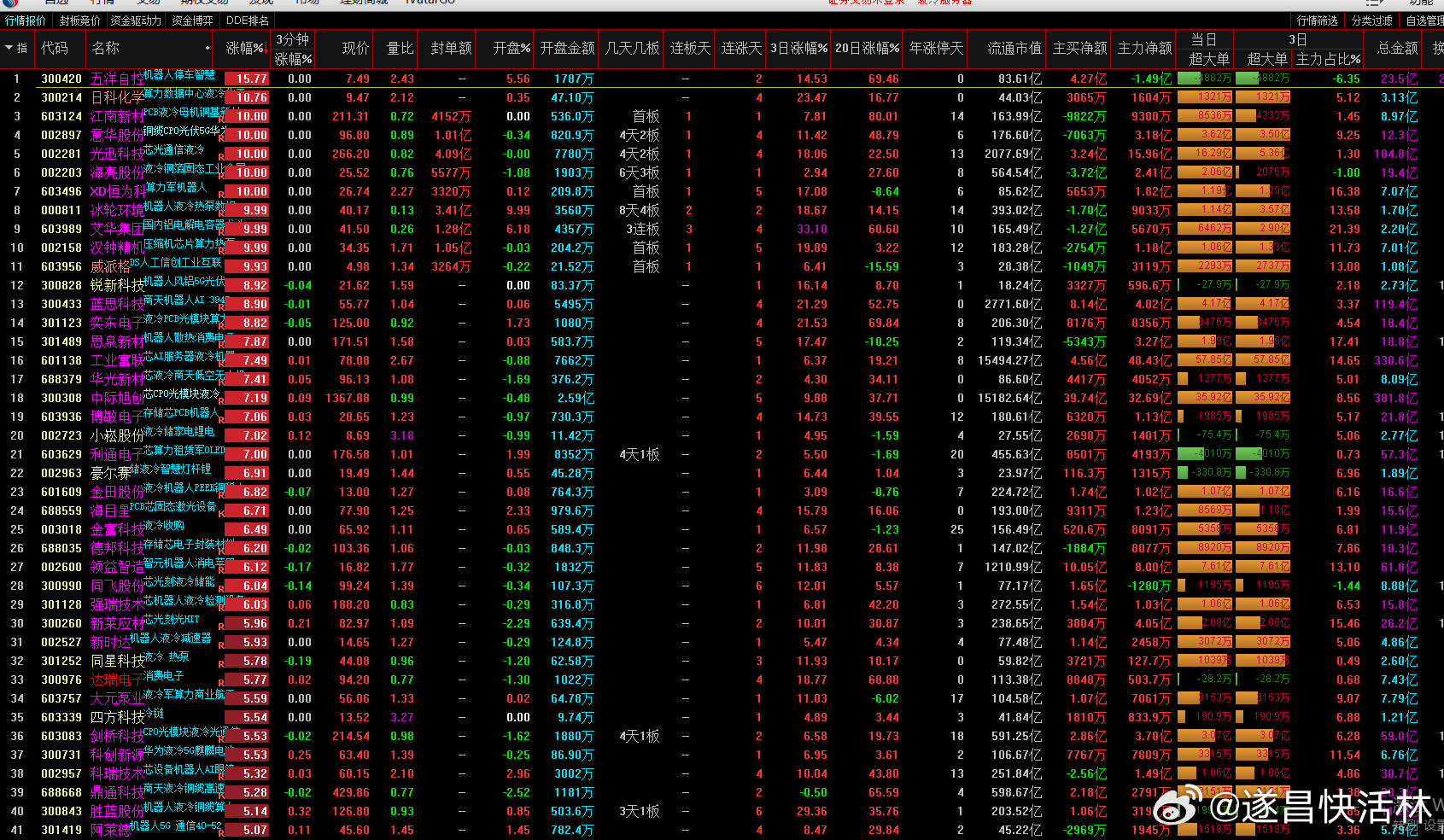Select the 中际旭创 stock row
The image size is (1444, 840).
point(722,398)
